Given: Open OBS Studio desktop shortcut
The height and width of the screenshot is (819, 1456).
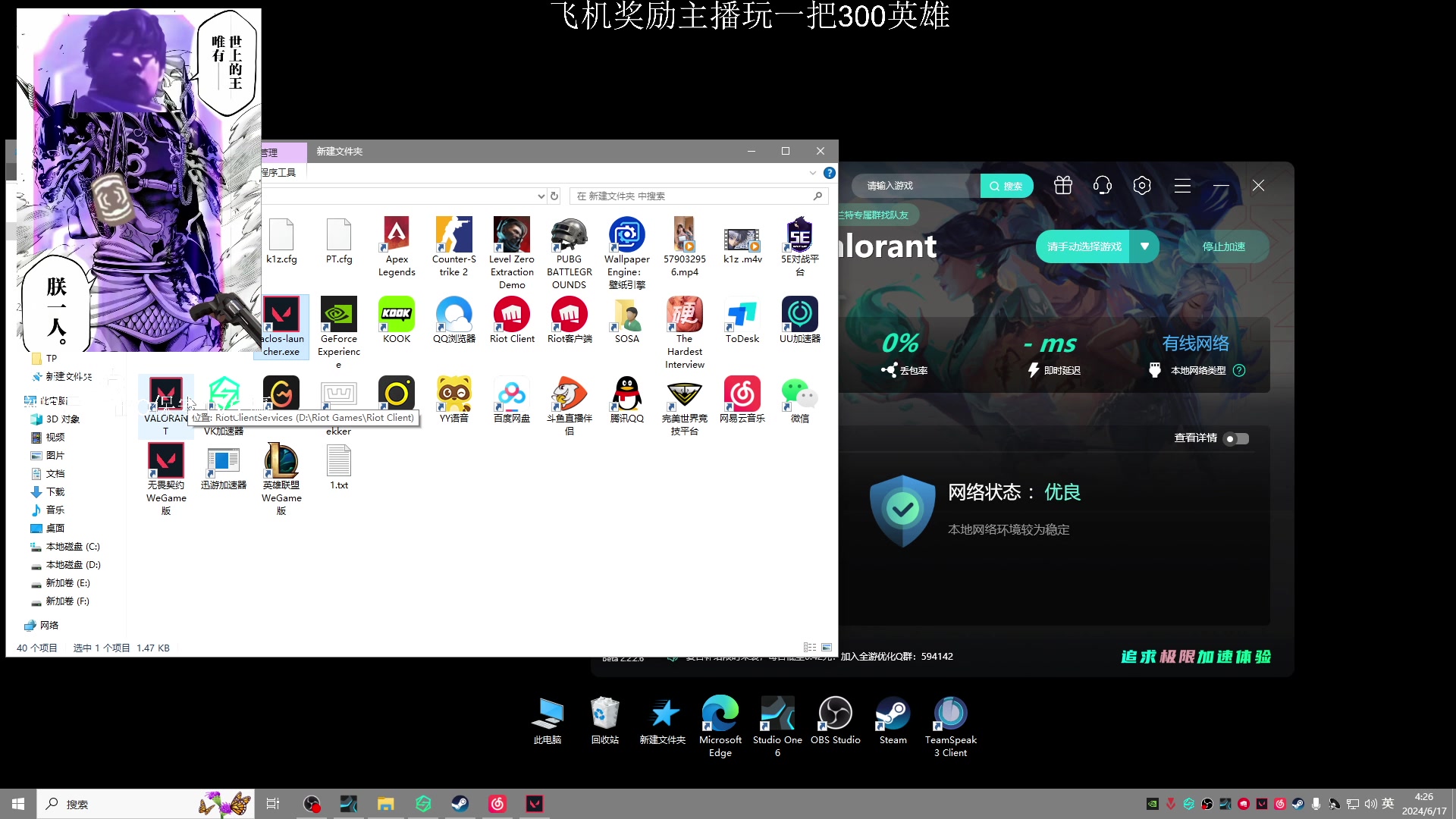Looking at the screenshot, I should click(x=836, y=721).
